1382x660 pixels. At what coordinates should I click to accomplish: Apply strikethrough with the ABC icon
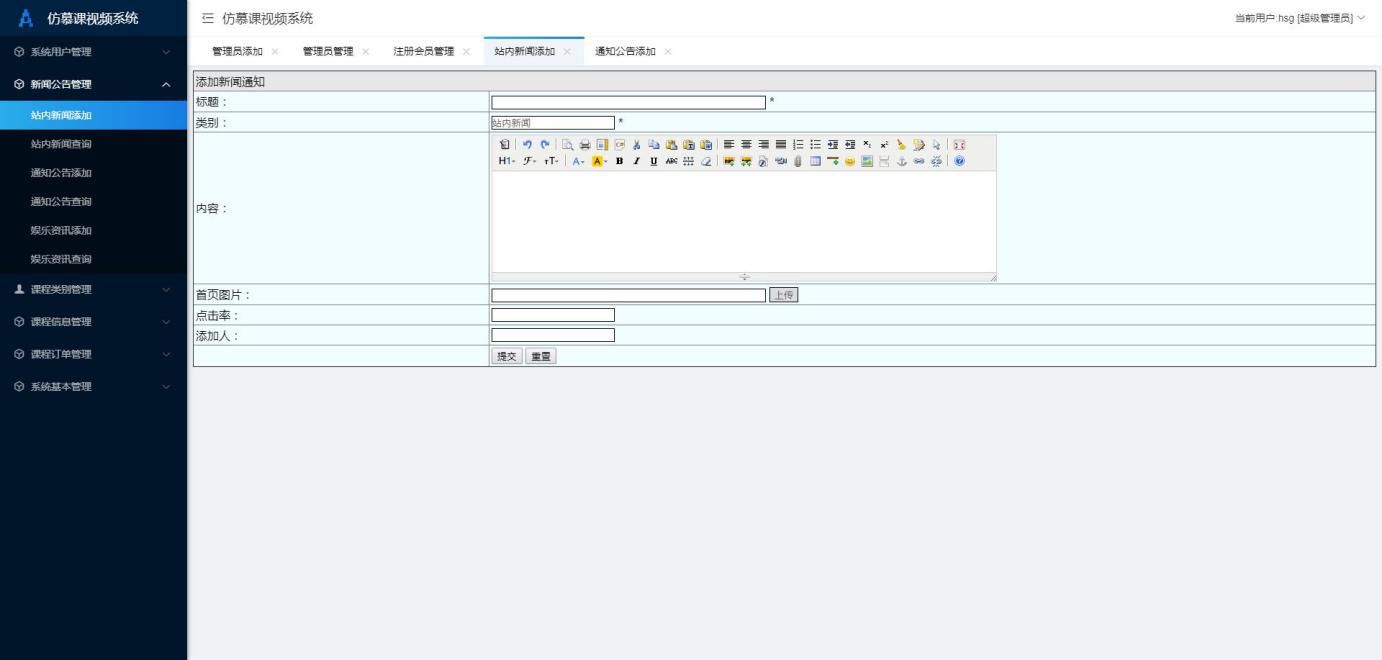(x=671, y=160)
